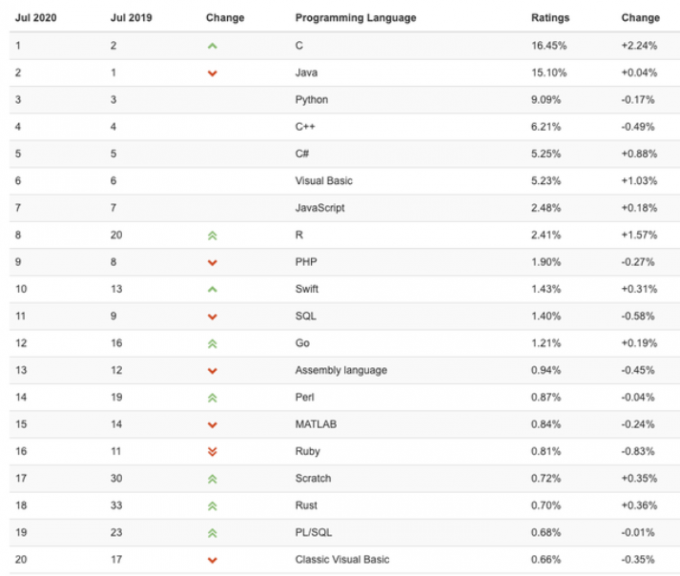Click the Jul 2020 column header

(36, 18)
